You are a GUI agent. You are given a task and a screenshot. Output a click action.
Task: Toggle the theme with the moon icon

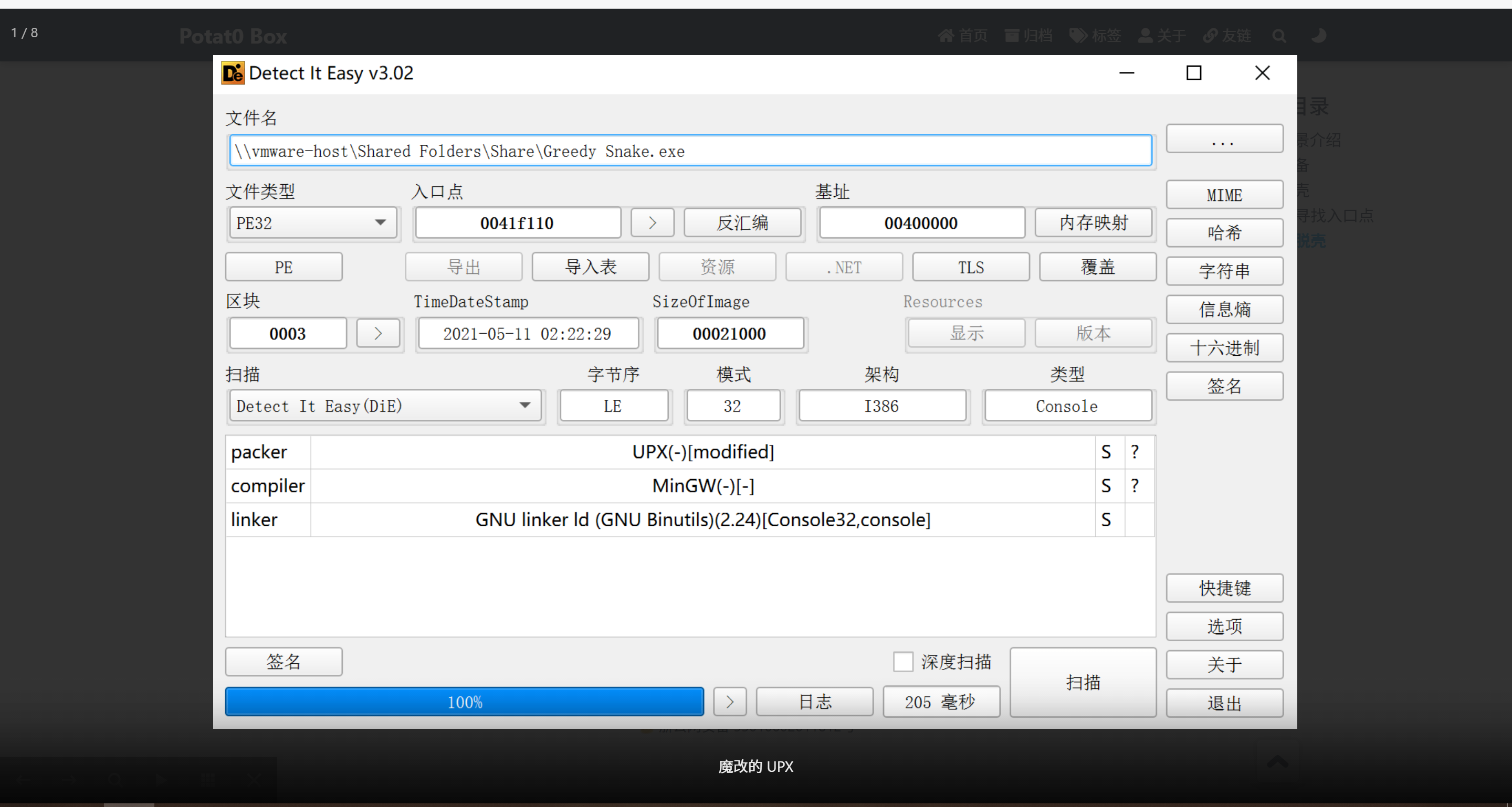pyautogui.click(x=1318, y=36)
